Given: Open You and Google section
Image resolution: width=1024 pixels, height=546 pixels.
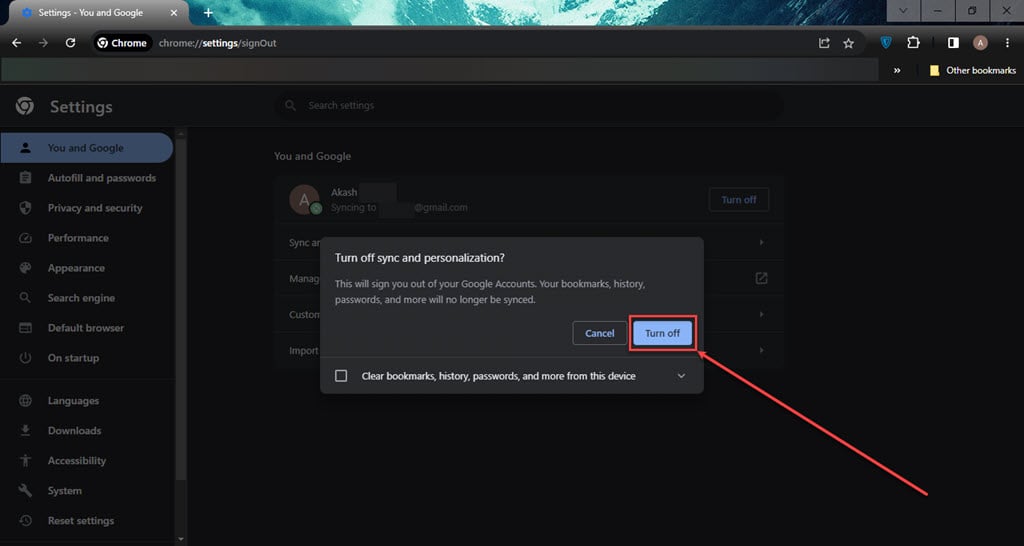Looking at the screenshot, I should (87, 148).
